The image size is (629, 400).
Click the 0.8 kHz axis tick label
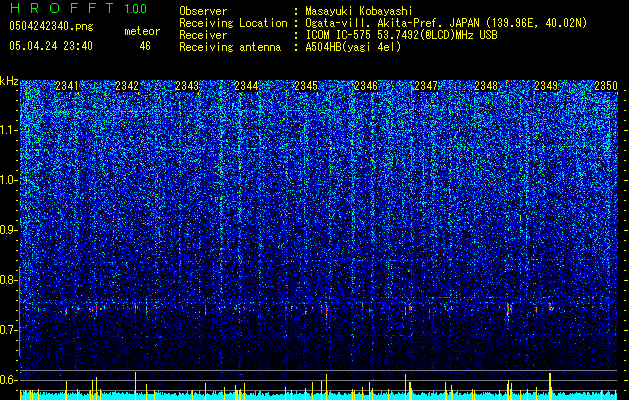[x=9, y=280]
